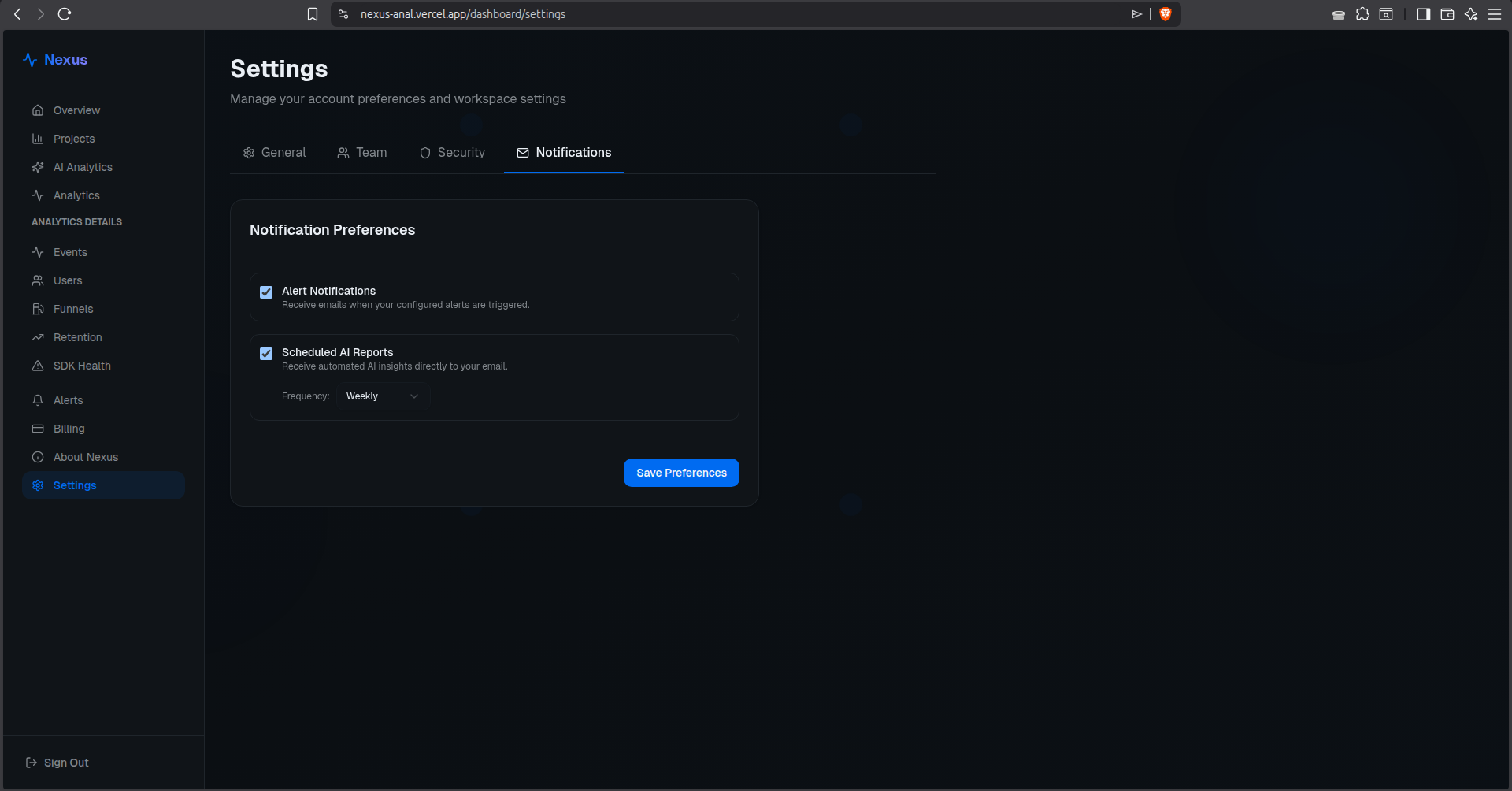This screenshot has height=791, width=1512.
Task: Click the Alerts bell icon
Action: 38,400
